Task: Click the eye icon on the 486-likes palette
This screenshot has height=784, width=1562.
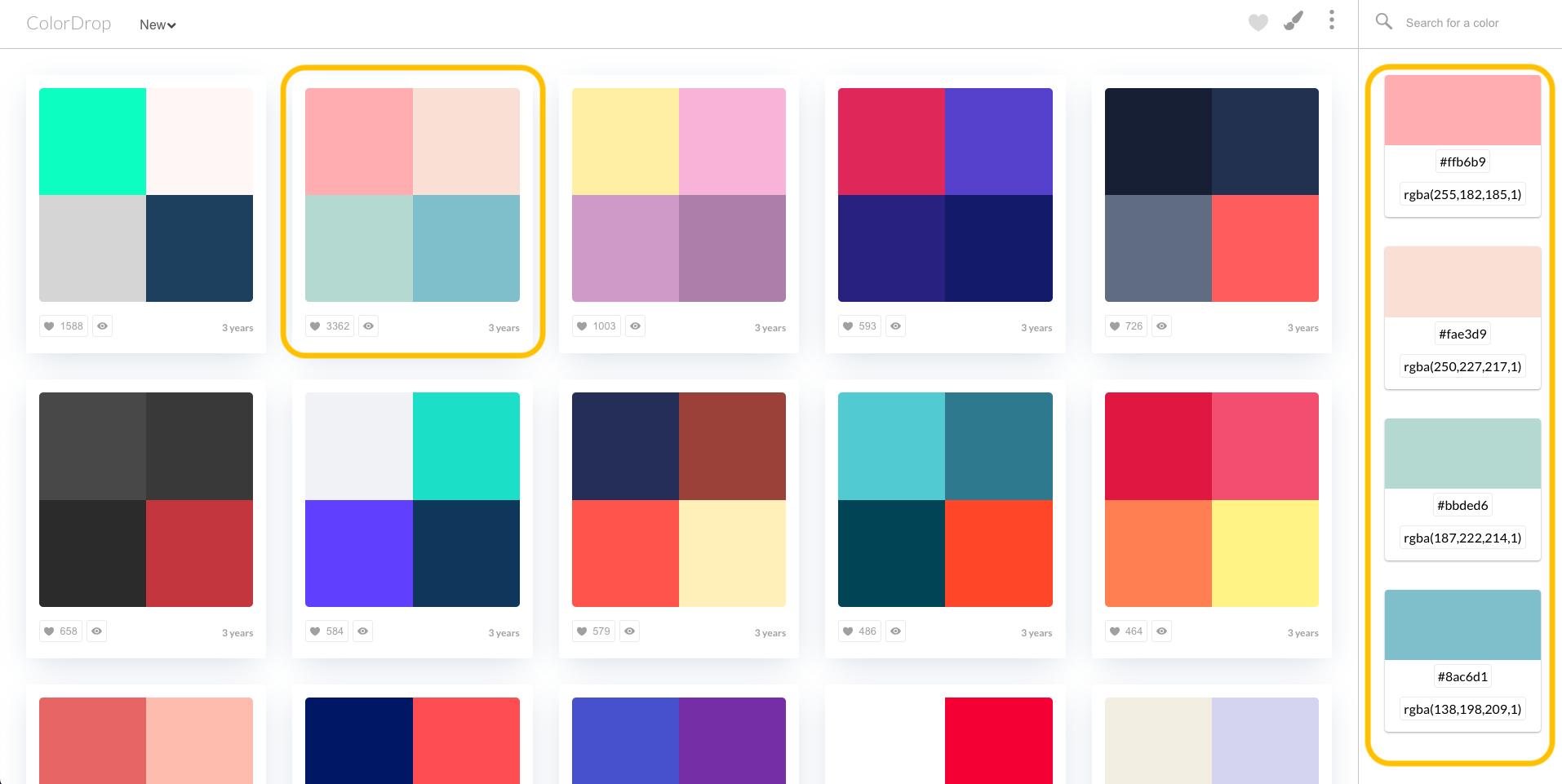Action: [895, 631]
